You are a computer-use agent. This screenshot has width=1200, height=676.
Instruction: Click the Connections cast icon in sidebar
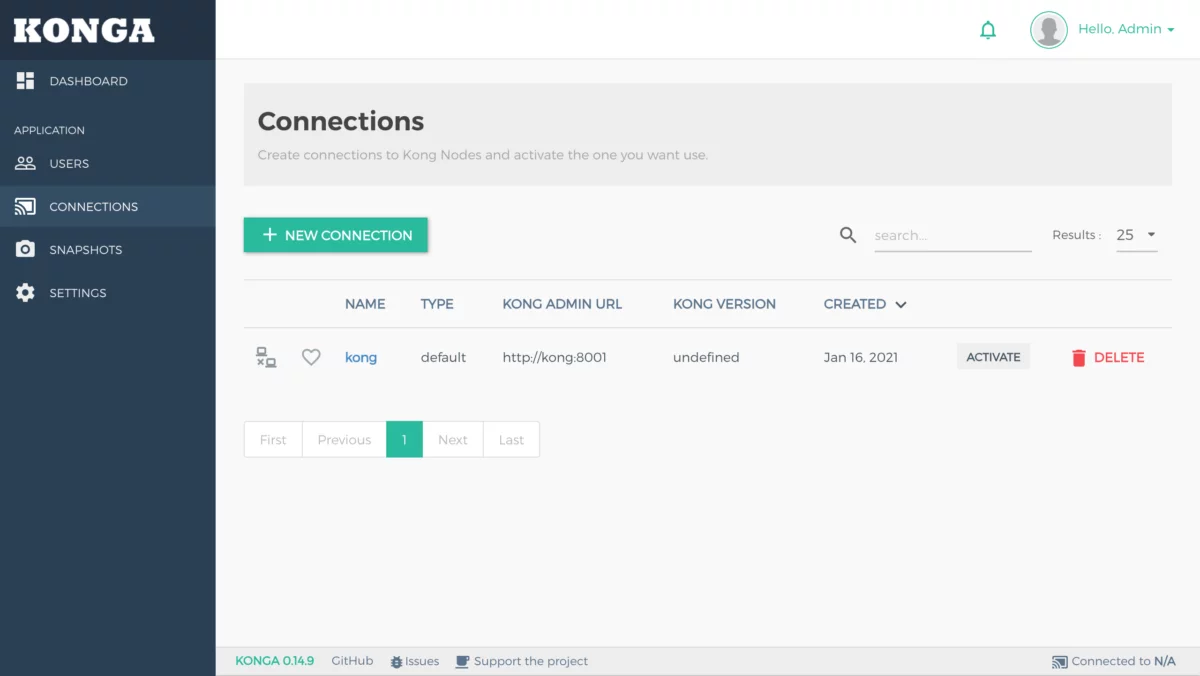pos(25,207)
